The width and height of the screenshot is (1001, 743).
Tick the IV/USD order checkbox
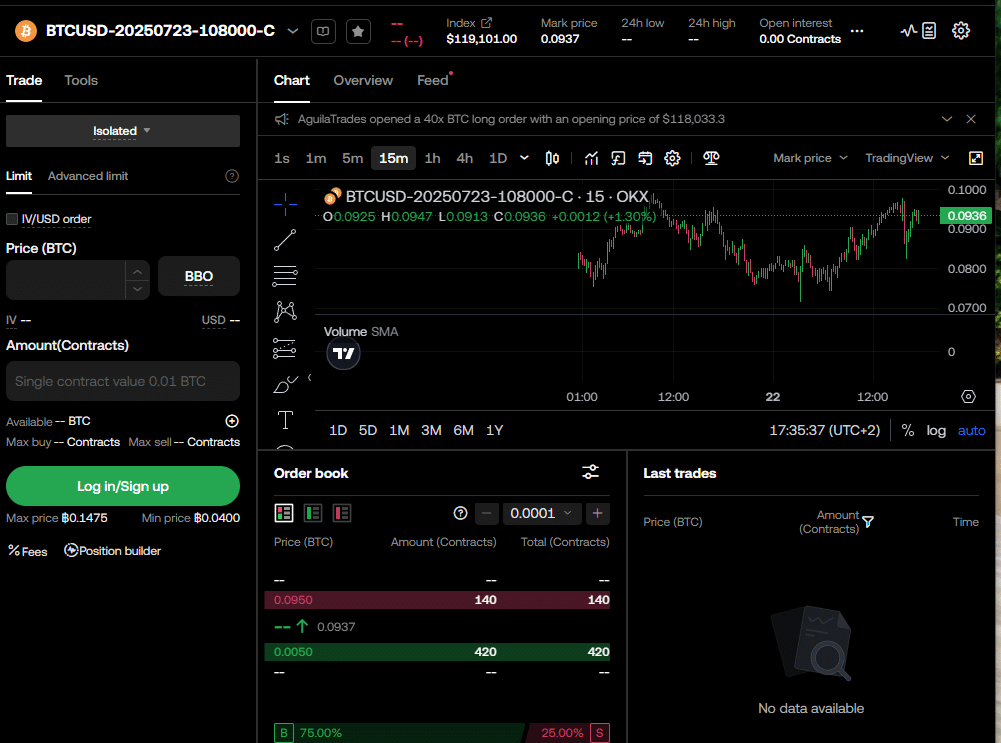click(x=12, y=219)
